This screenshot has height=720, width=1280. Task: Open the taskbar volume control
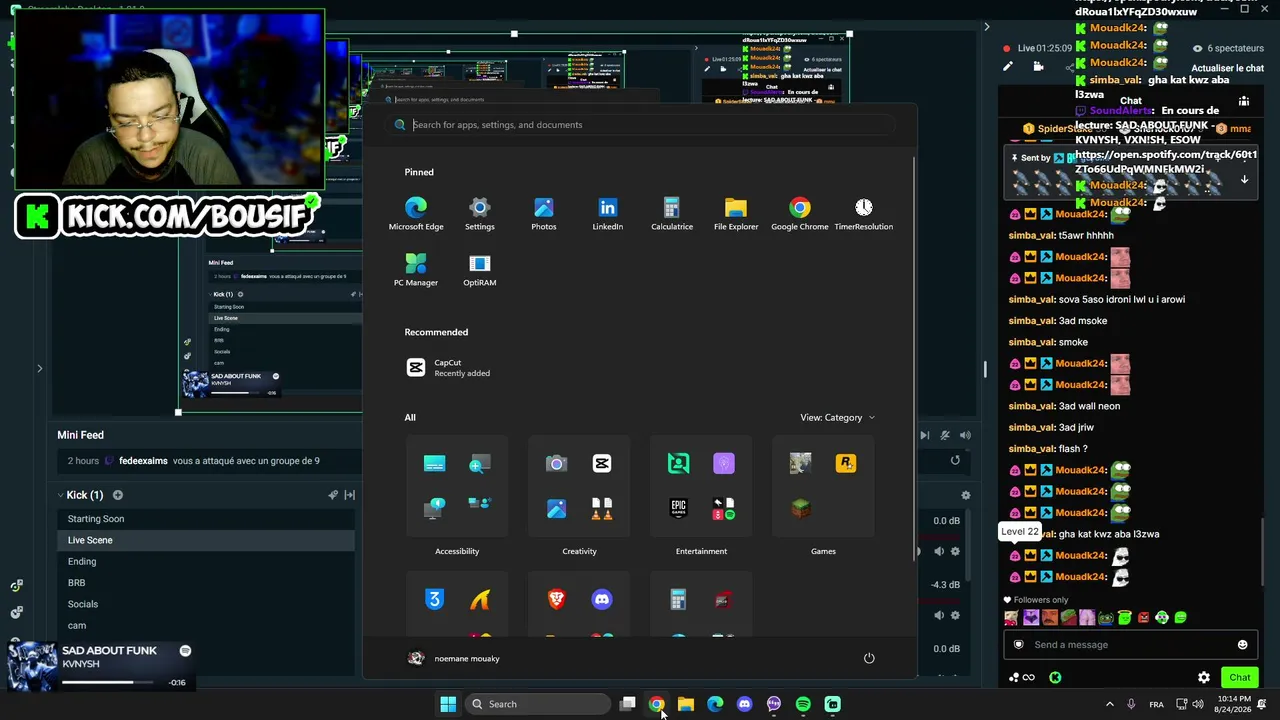[1198, 704]
